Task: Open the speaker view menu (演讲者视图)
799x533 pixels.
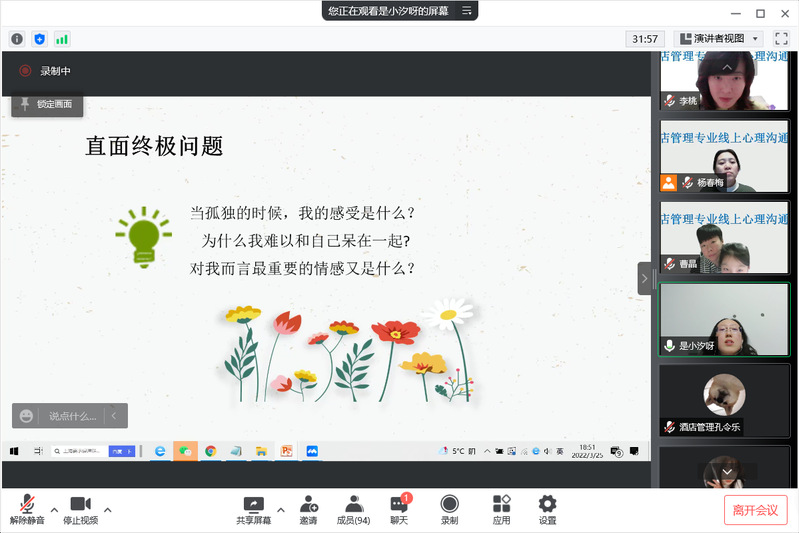Action: tap(719, 39)
